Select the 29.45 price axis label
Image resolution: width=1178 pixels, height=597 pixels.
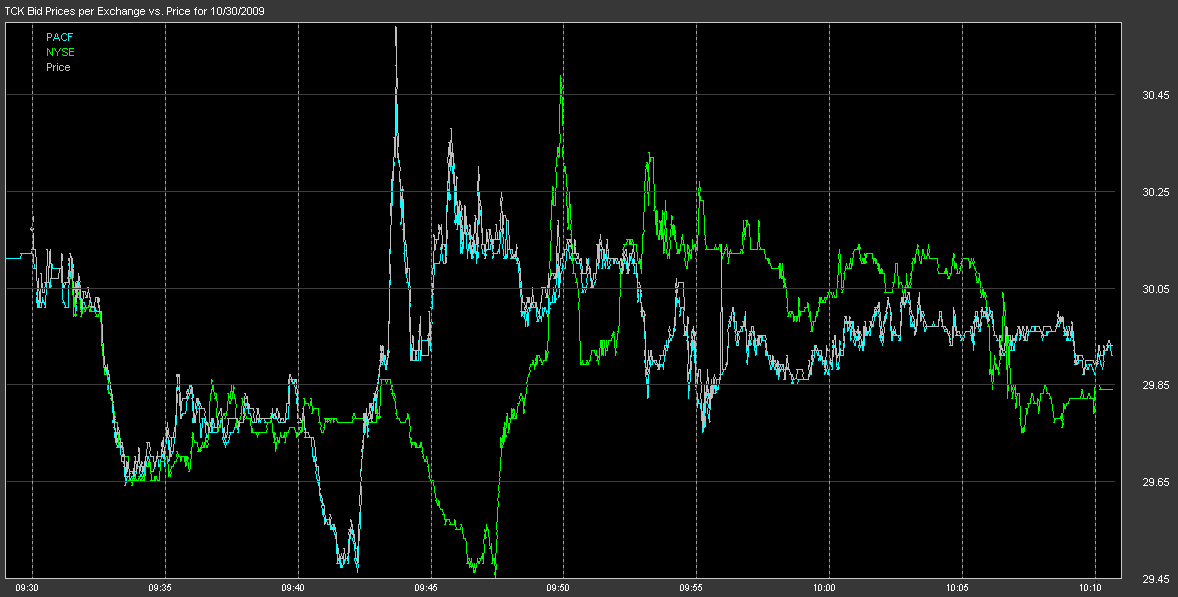click(1155, 579)
